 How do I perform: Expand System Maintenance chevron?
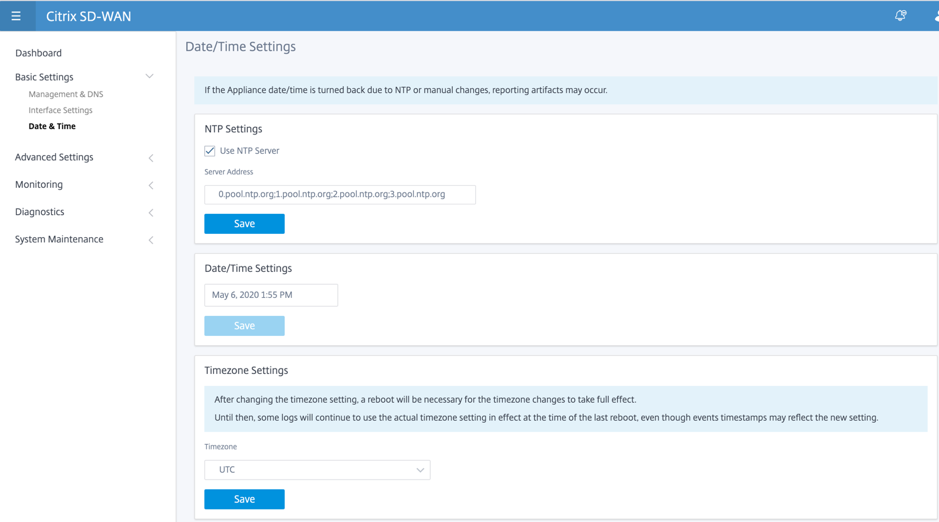point(151,240)
